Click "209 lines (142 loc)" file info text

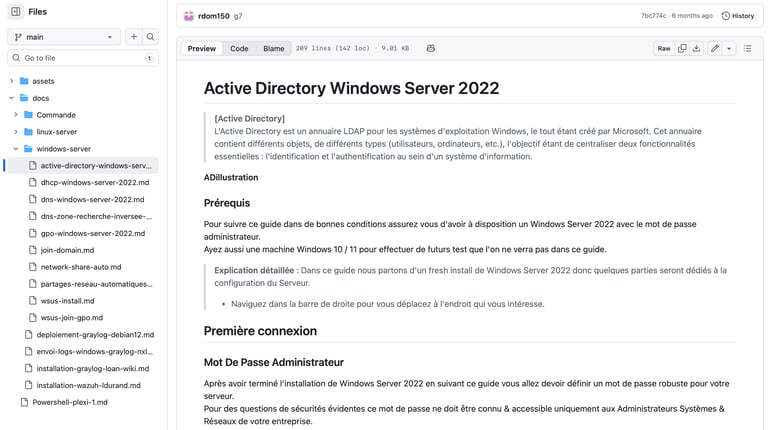(x=333, y=48)
